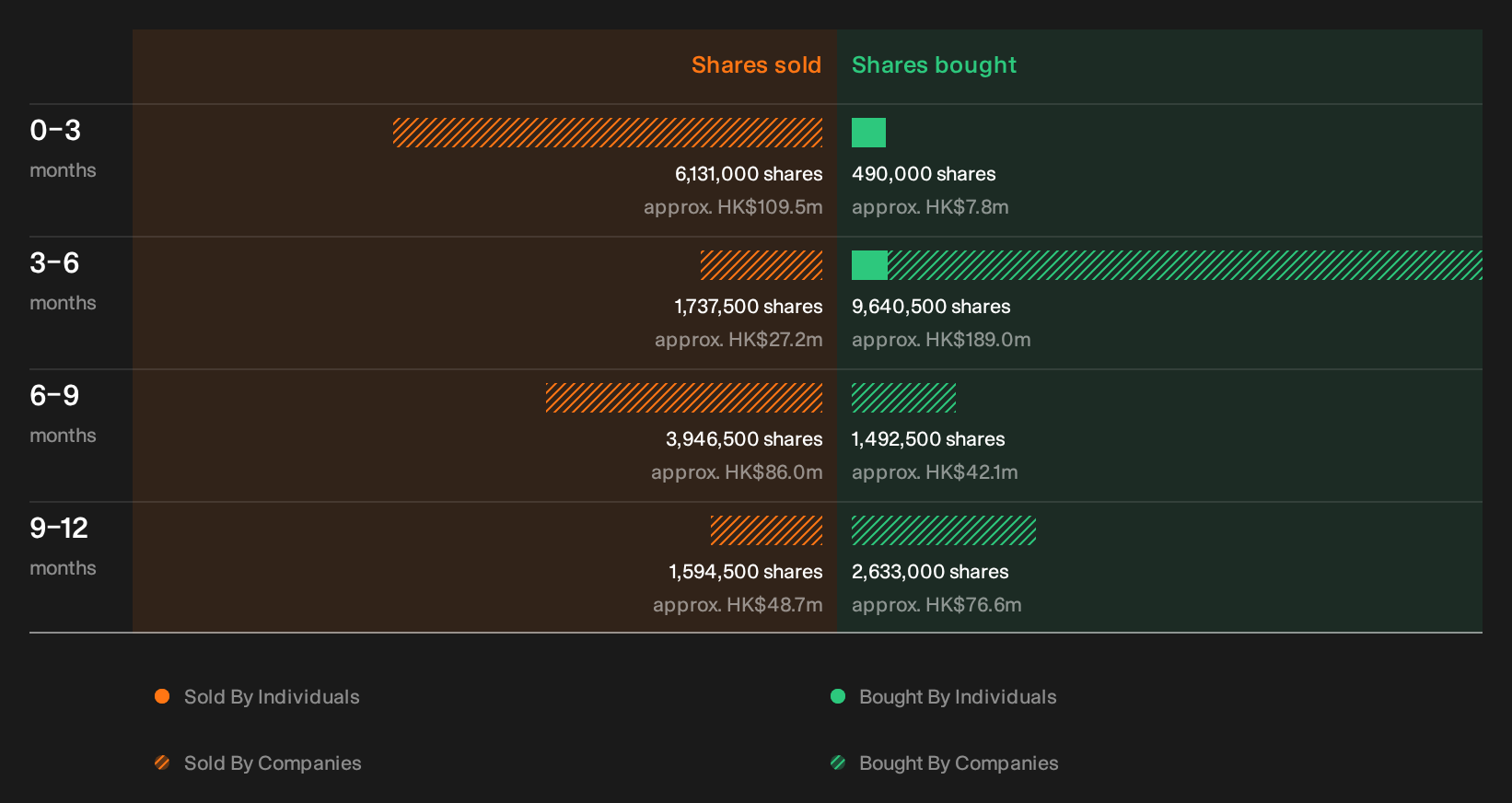Click the approx. HK$42.1m value
This screenshot has width=1512, height=803.
(935, 472)
